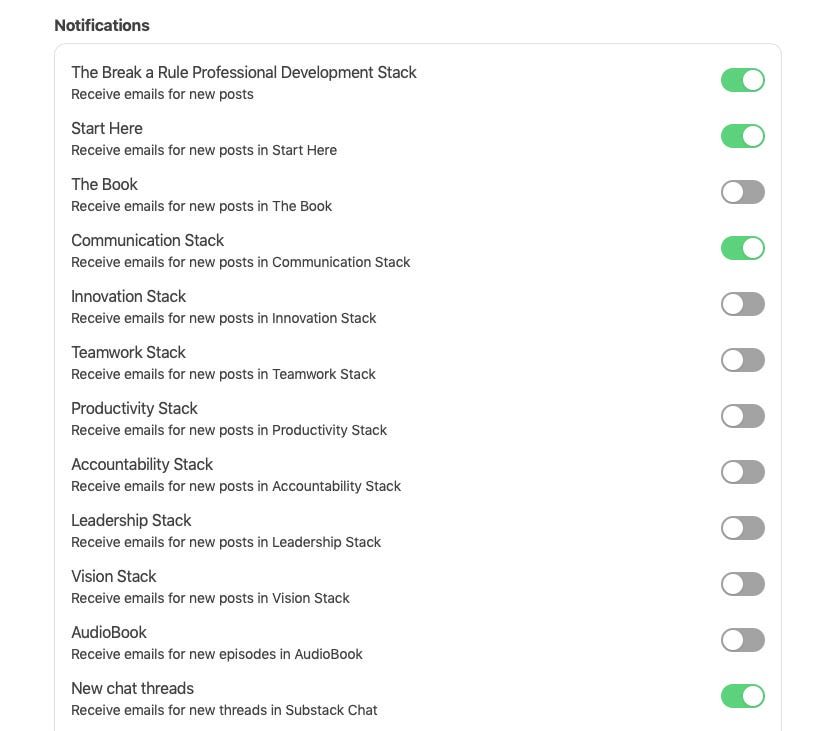Switch on Accountability Stack notifications
Viewport: 818px width, 731px height.
pyautogui.click(x=742, y=472)
